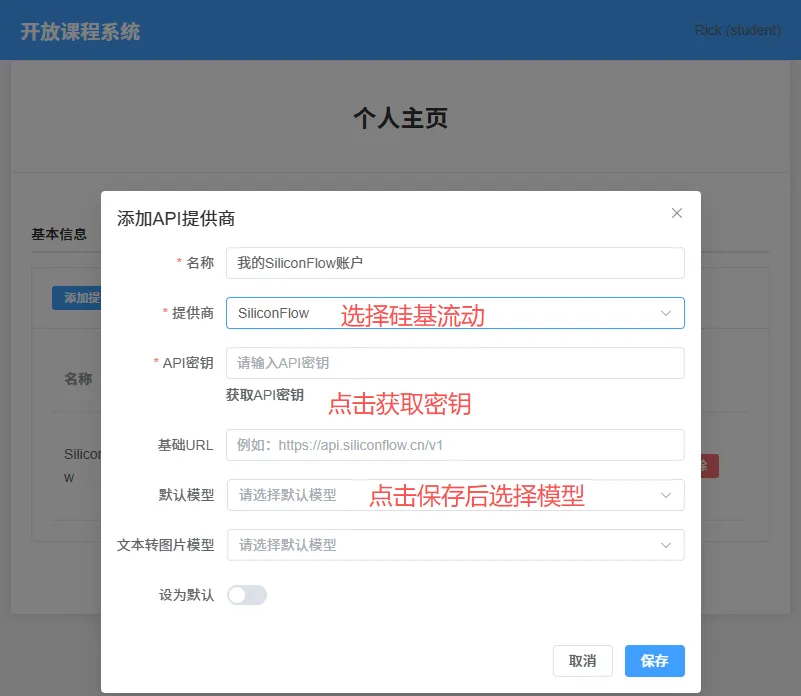Click the 请选择默认模型 box for 默认模型
Screen dimensions: 801x696
tap(455, 495)
